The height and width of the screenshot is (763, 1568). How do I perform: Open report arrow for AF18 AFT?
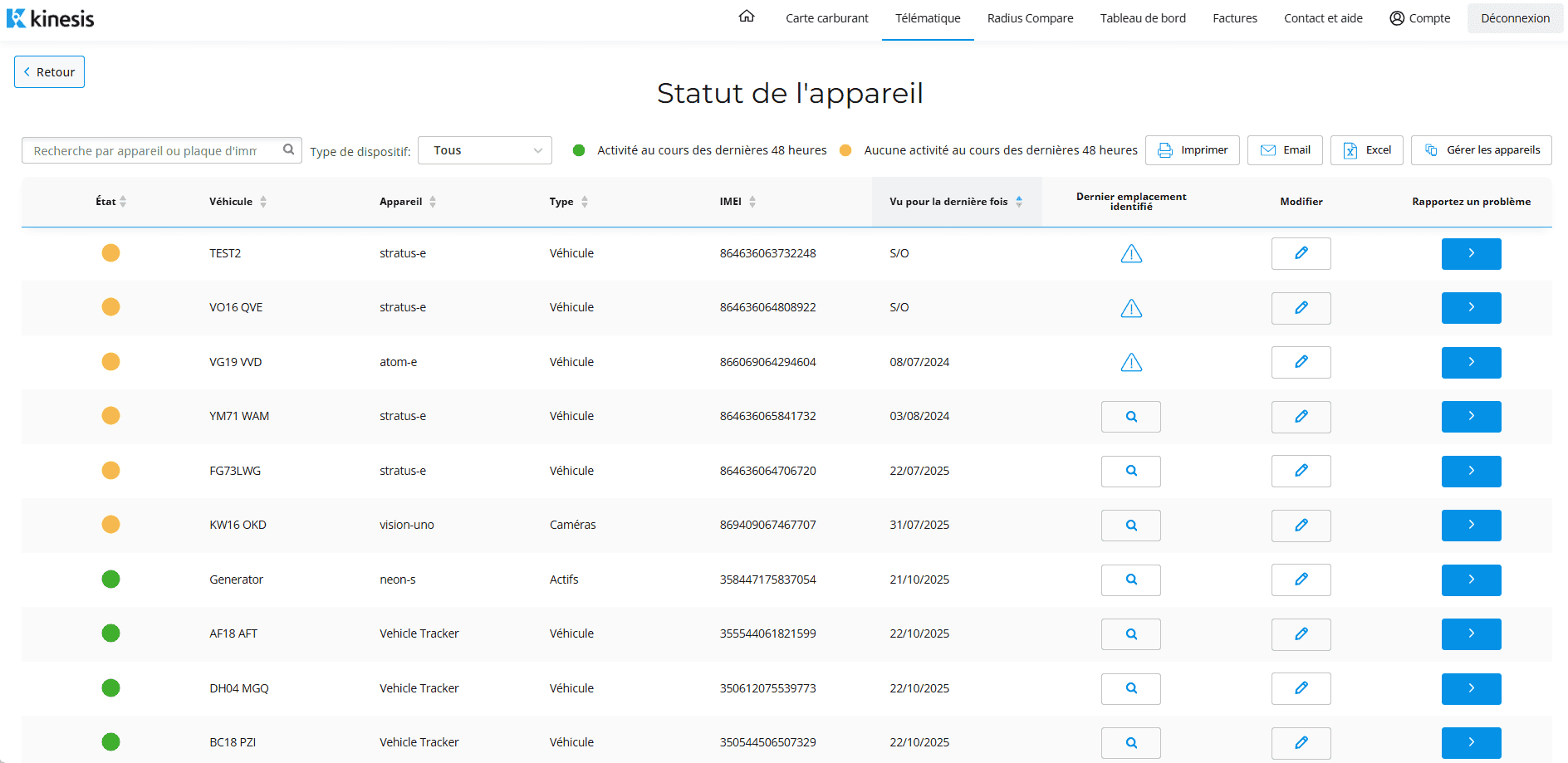point(1470,634)
